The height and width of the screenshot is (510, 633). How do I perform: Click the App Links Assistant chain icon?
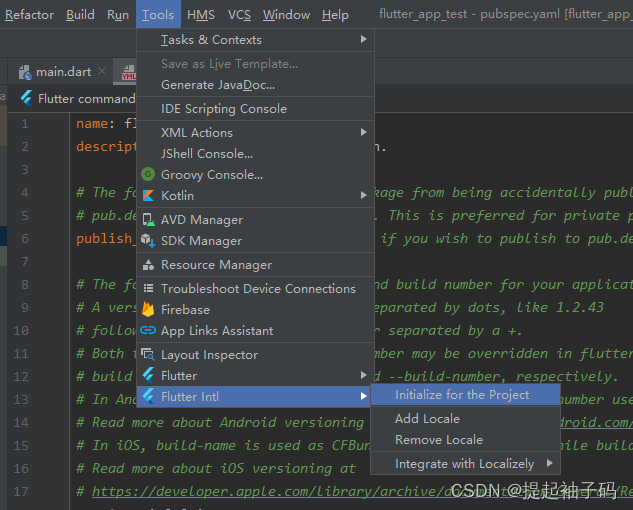tap(148, 331)
